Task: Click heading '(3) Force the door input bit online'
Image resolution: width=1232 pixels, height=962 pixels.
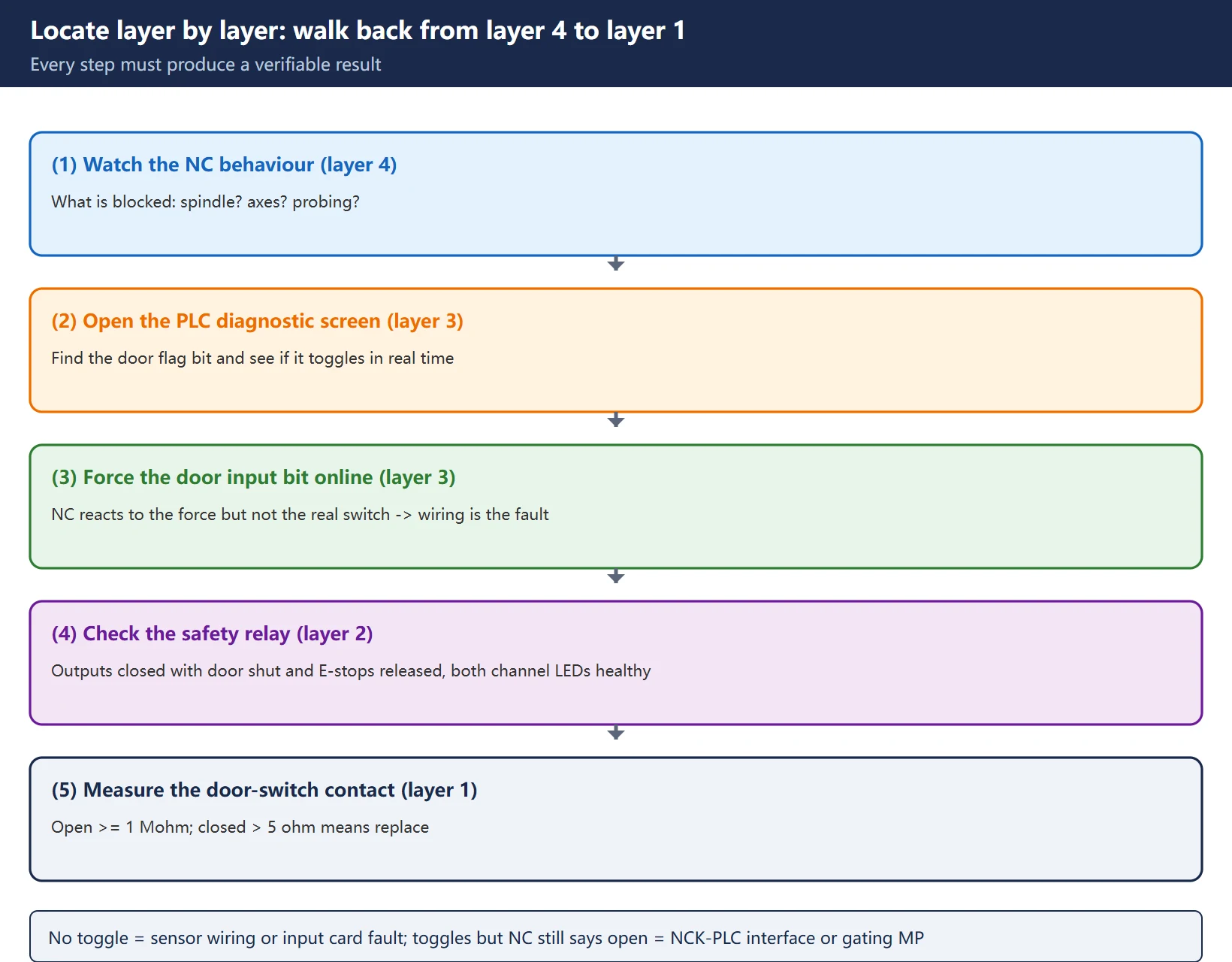Action: (253, 477)
